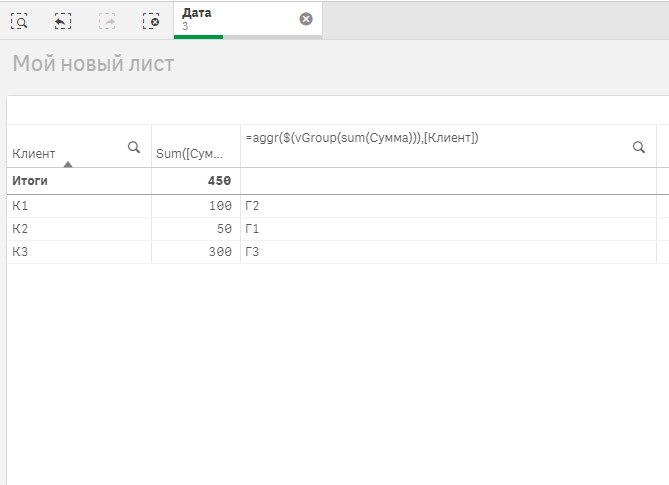Select client К2 cell

pyautogui.click(x=79, y=229)
